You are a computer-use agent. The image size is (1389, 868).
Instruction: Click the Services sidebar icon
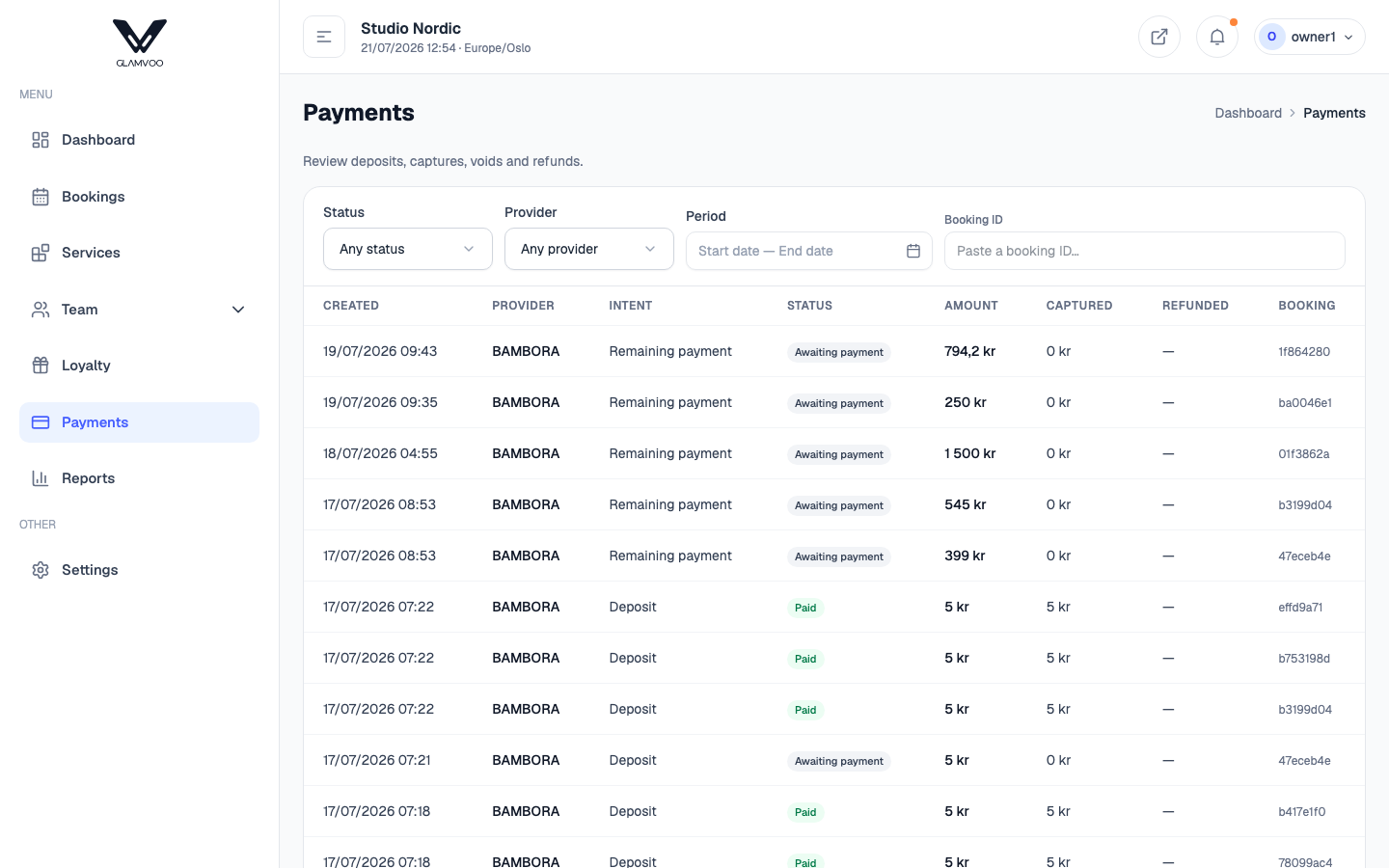(41, 253)
